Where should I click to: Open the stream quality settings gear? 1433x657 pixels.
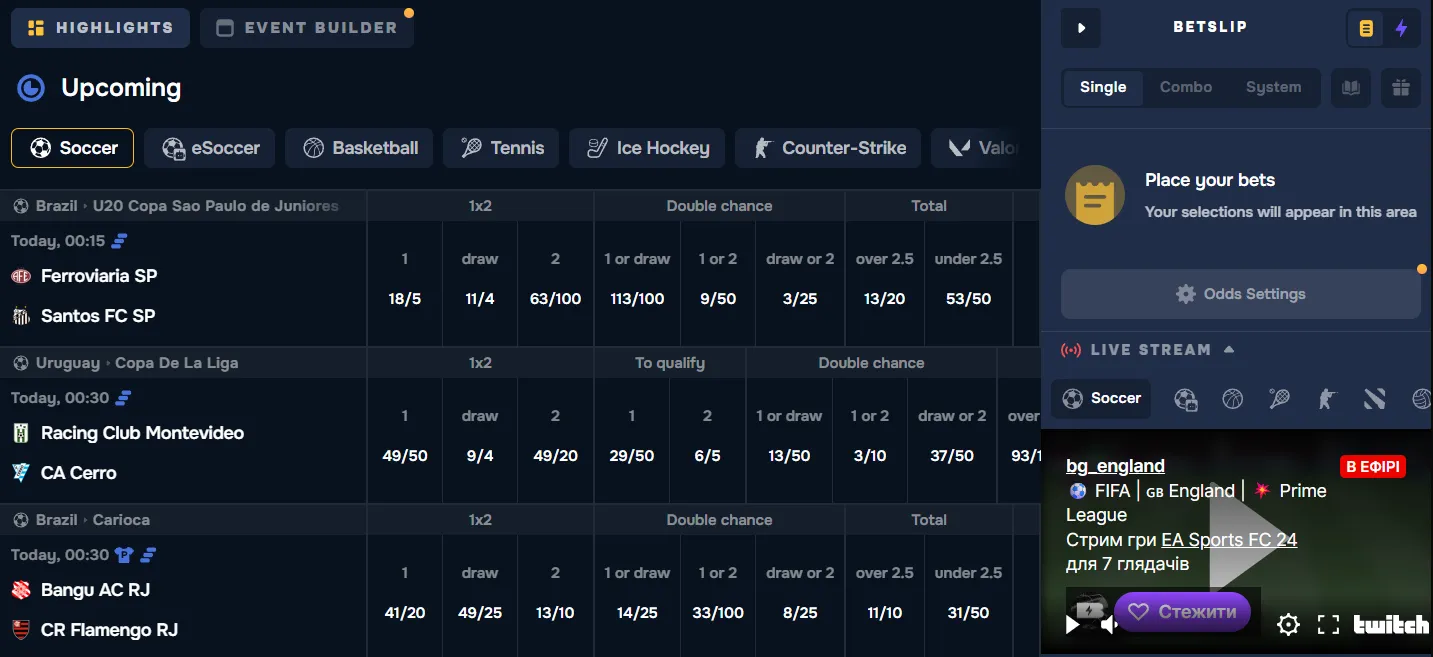tap(1288, 623)
